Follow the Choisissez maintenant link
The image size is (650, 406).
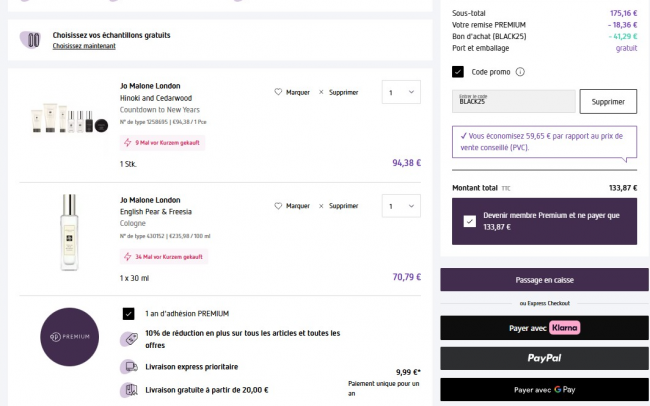click(x=84, y=46)
